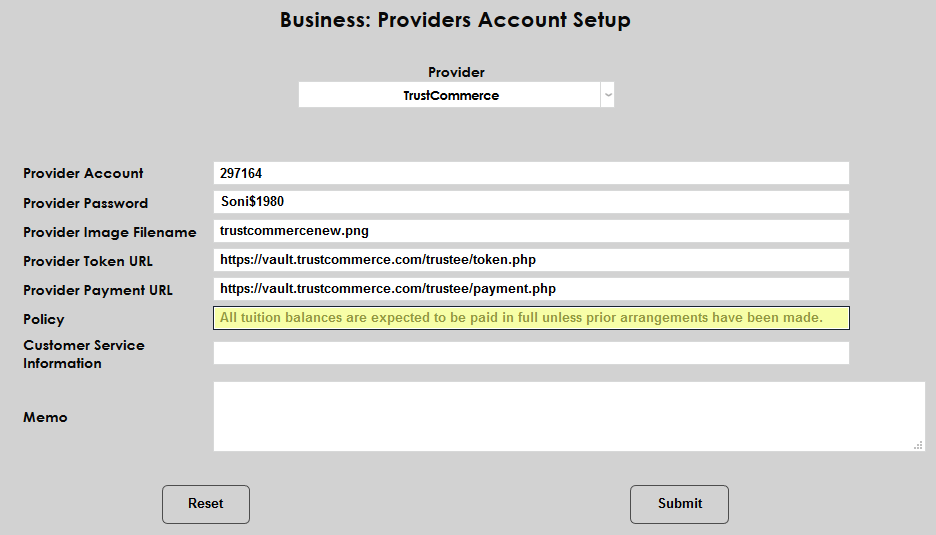Focus the Provider Account field with 297164
The width and height of the screenshot is (936, 535).
pyautogui.click(x=531, y=173)
